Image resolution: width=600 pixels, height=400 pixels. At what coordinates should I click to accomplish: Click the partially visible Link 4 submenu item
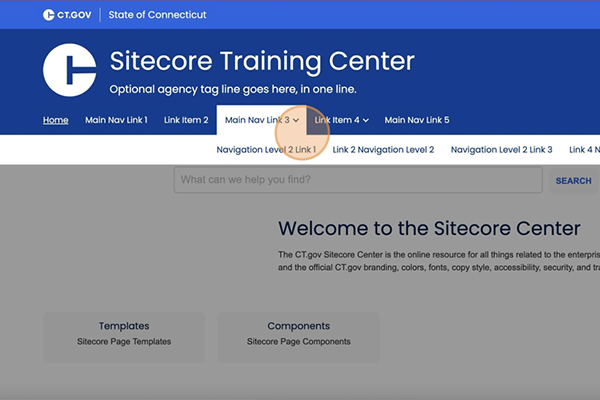pos(584,150)
